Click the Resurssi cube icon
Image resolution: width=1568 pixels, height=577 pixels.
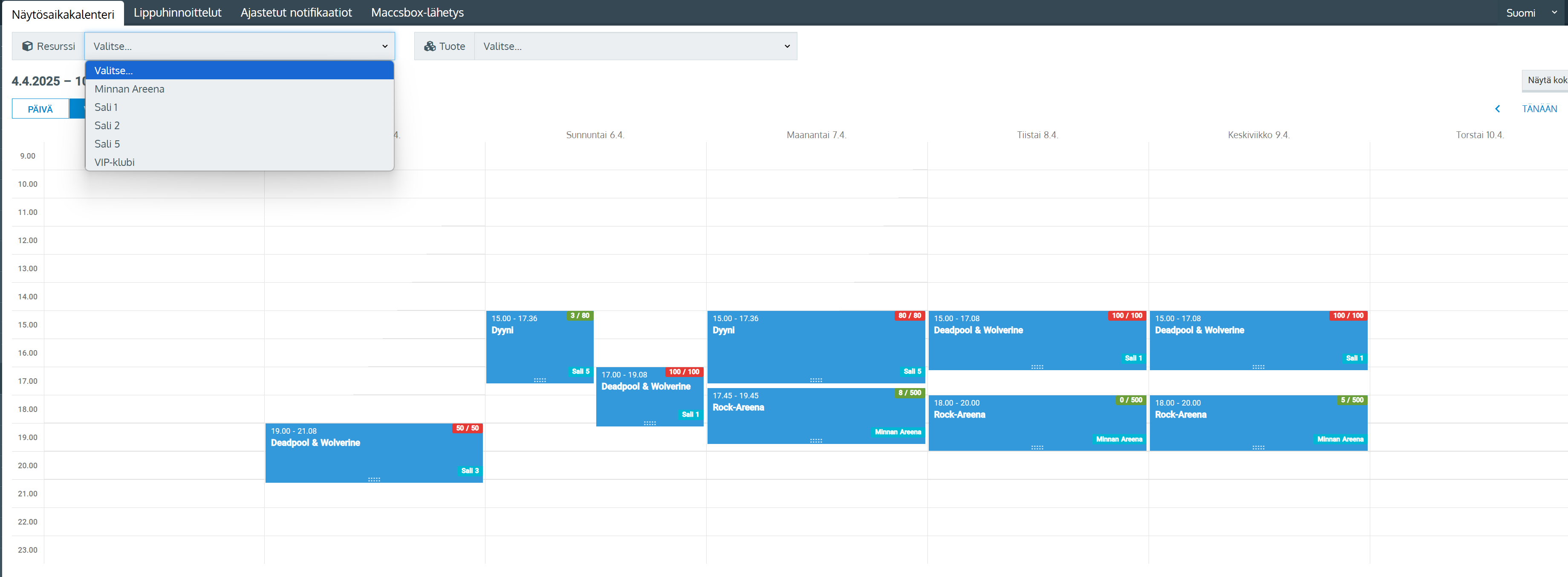[27, 46]
